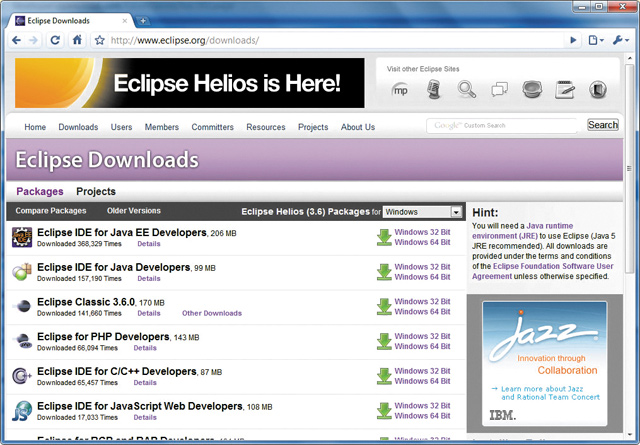Viewport: 640px width, 445px height.
Task: Open the browser home page icon
Action: pyautogui.click(x=77, y=40)
